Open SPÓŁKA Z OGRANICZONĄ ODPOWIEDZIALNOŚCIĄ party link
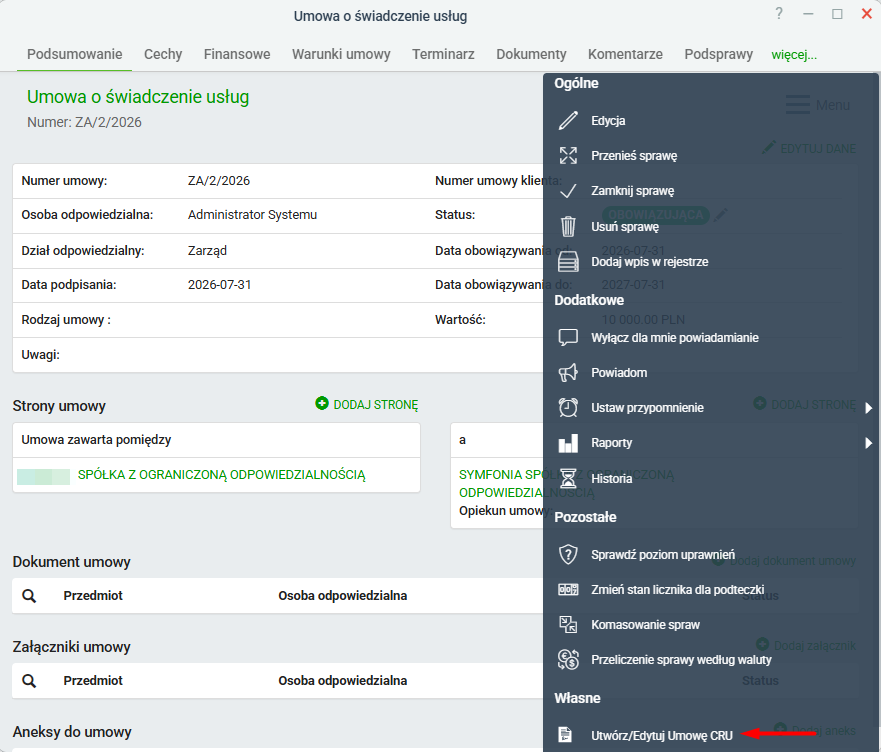 221,475
